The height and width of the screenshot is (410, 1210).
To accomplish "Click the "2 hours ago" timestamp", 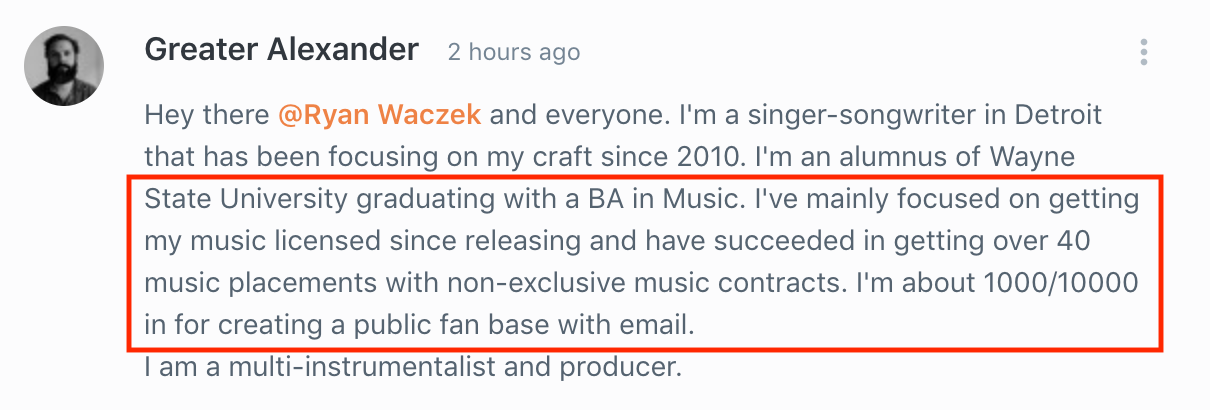I will coord(513,52).
